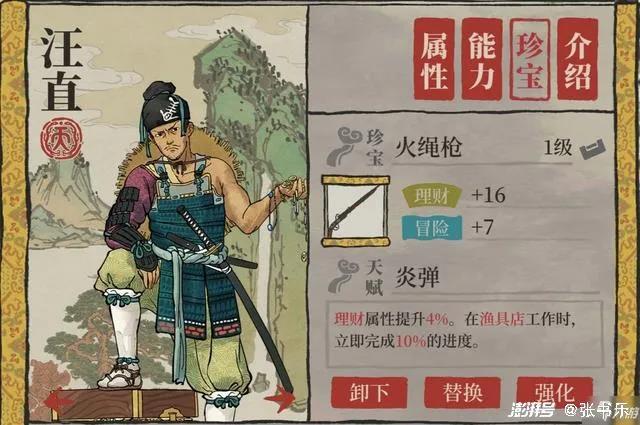
Task: Click the 火绳枪 treasure scroll thumbnail
Action: click(x=356, y=211)
